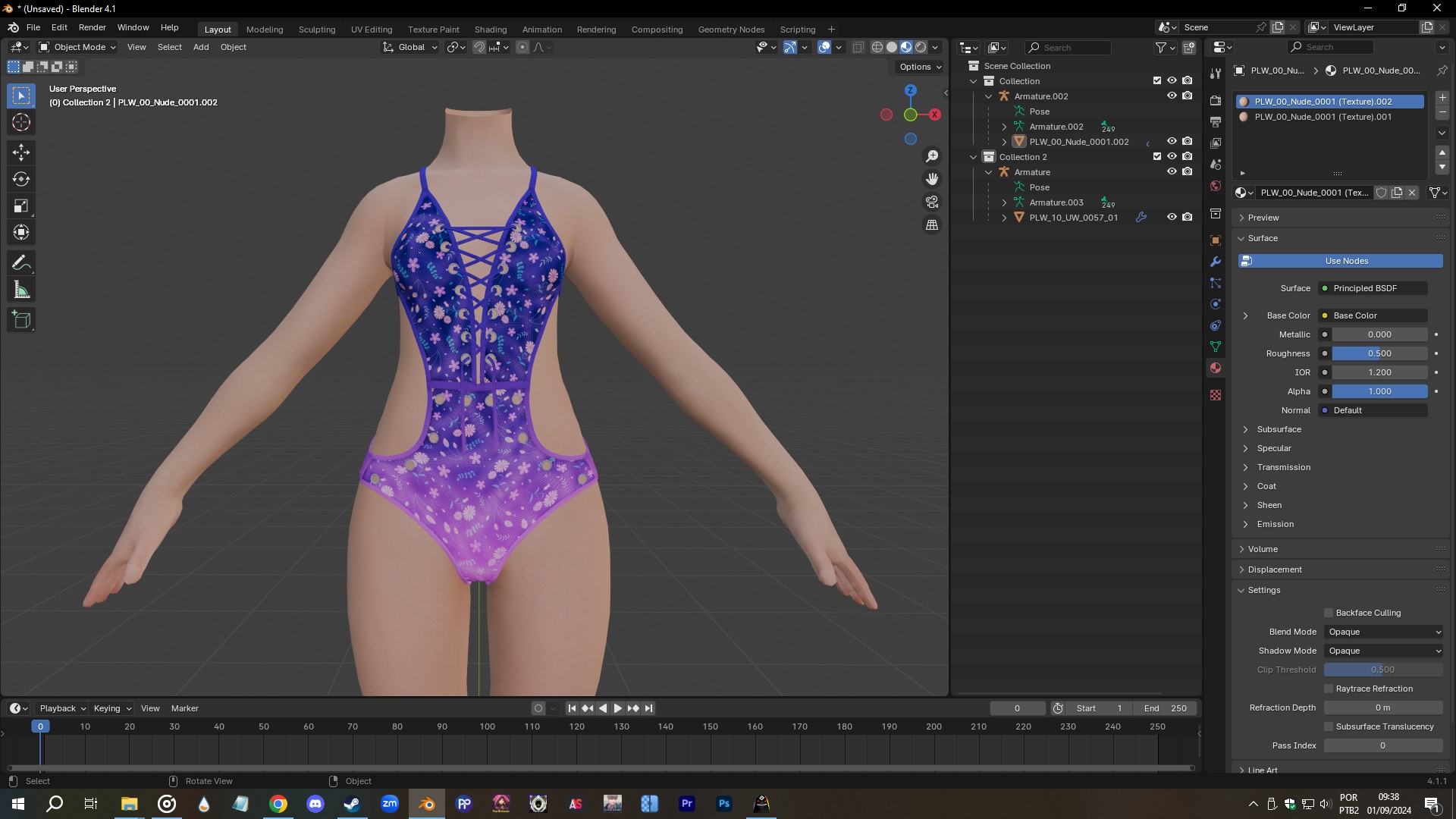Viewport: 1456px width, 819px height.
Task: Open the Material Properties tab
Action: pyautogui.click(x=1215, y=368)
